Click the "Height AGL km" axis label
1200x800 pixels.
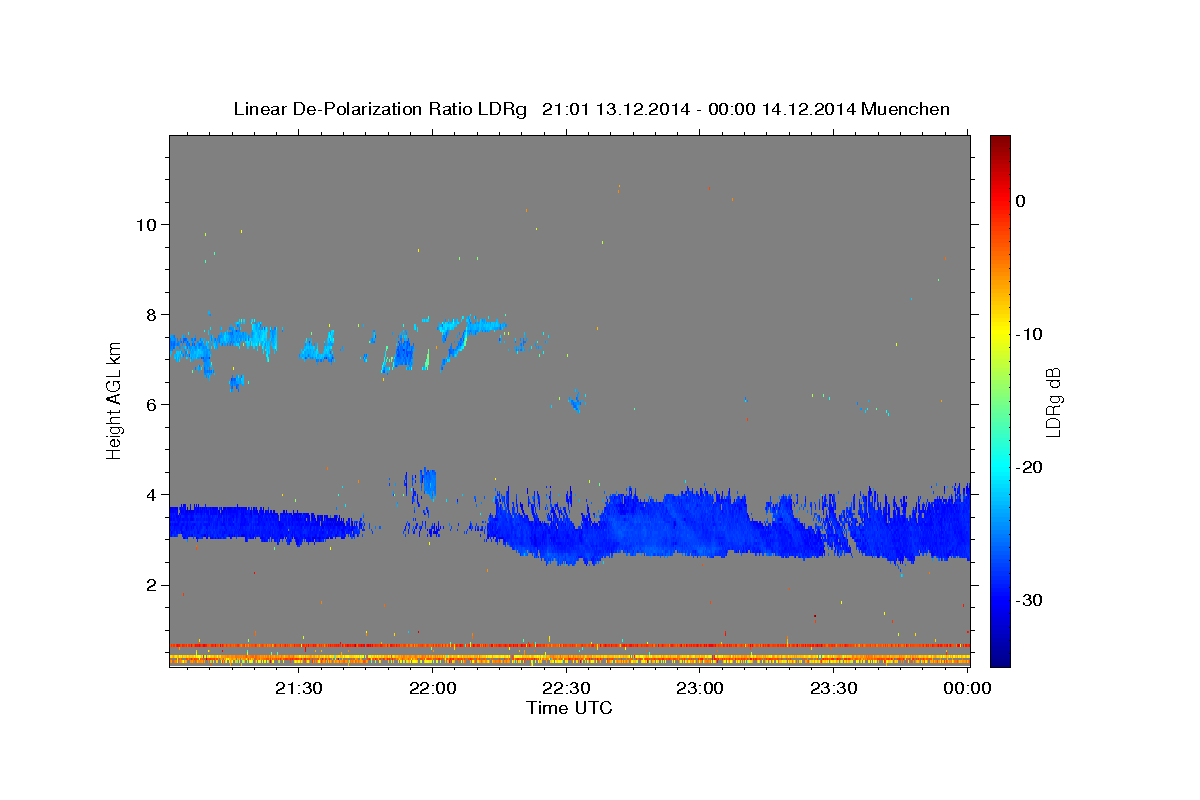(x=114, y=401)
